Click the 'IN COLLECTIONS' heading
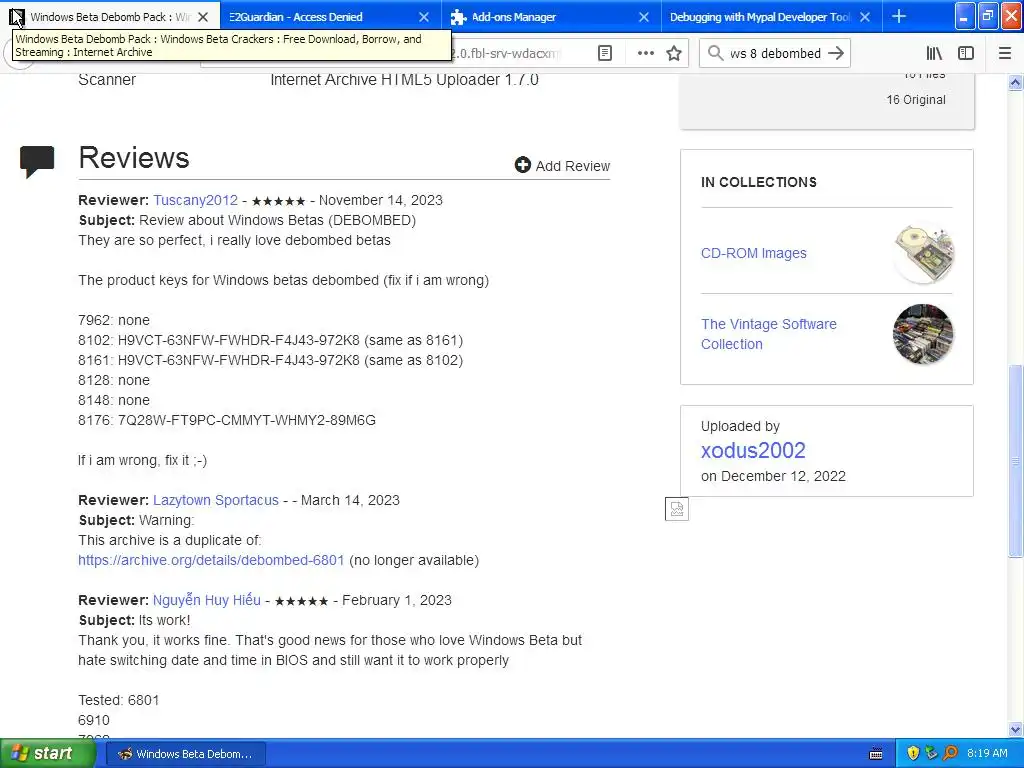Screen dimensions: 1024x768 click(x=759, y=182)
